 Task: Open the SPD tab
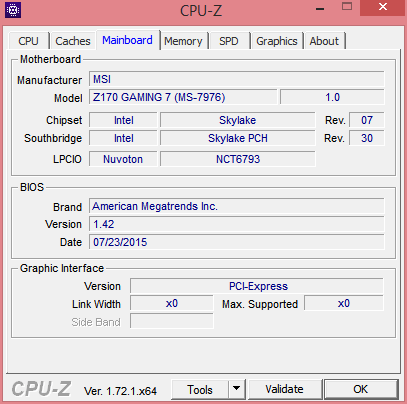coord(229,41)
